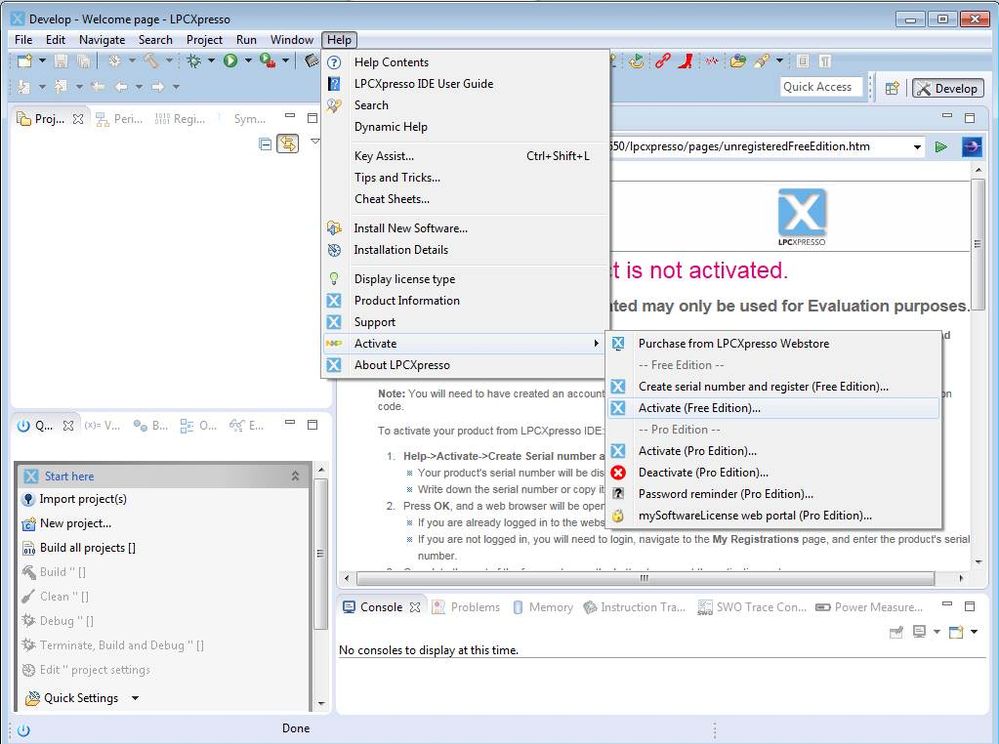Open Tips and Tricks...

point(466,178)
